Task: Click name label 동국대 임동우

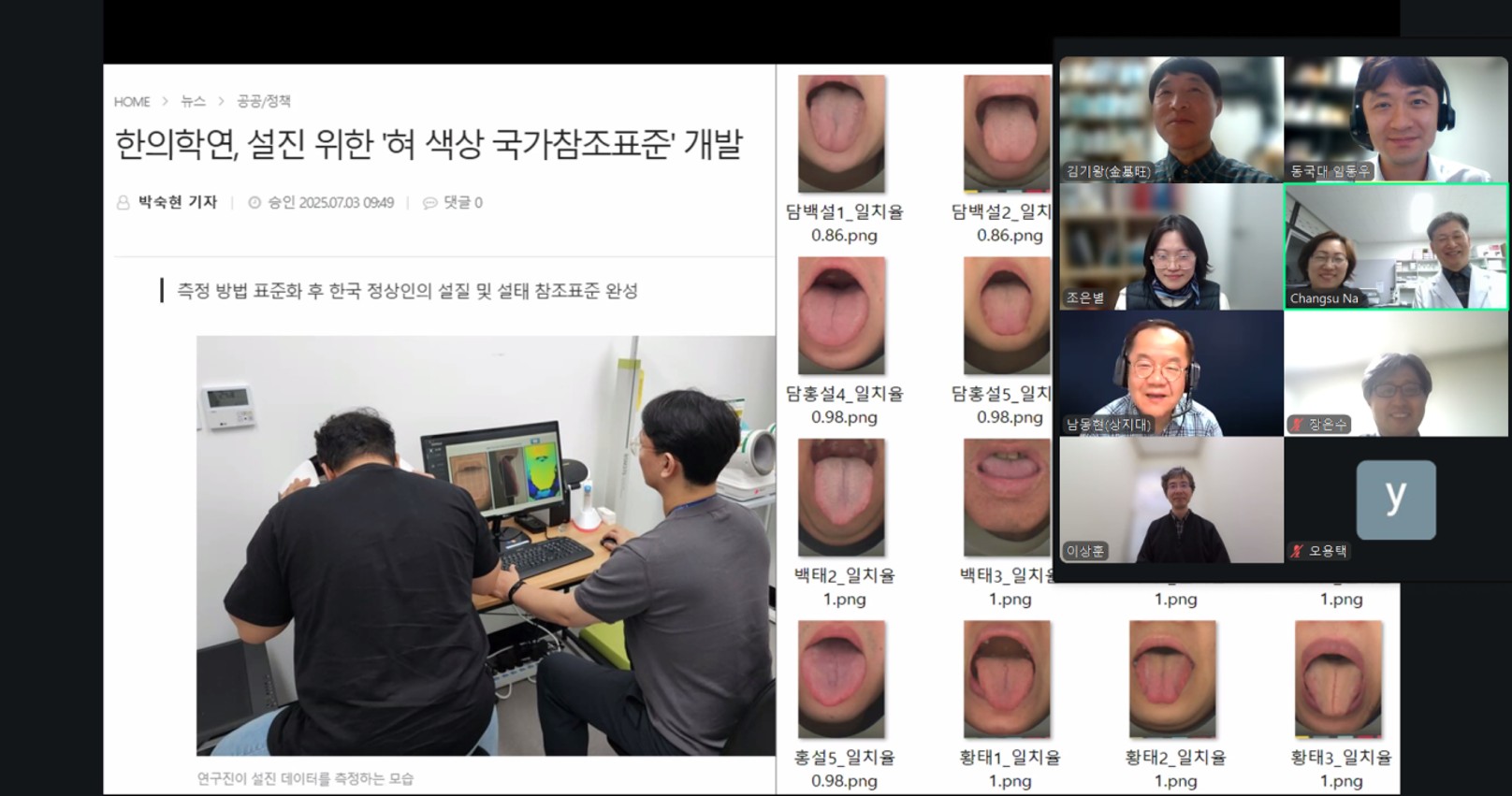Action: point(1330,171)
